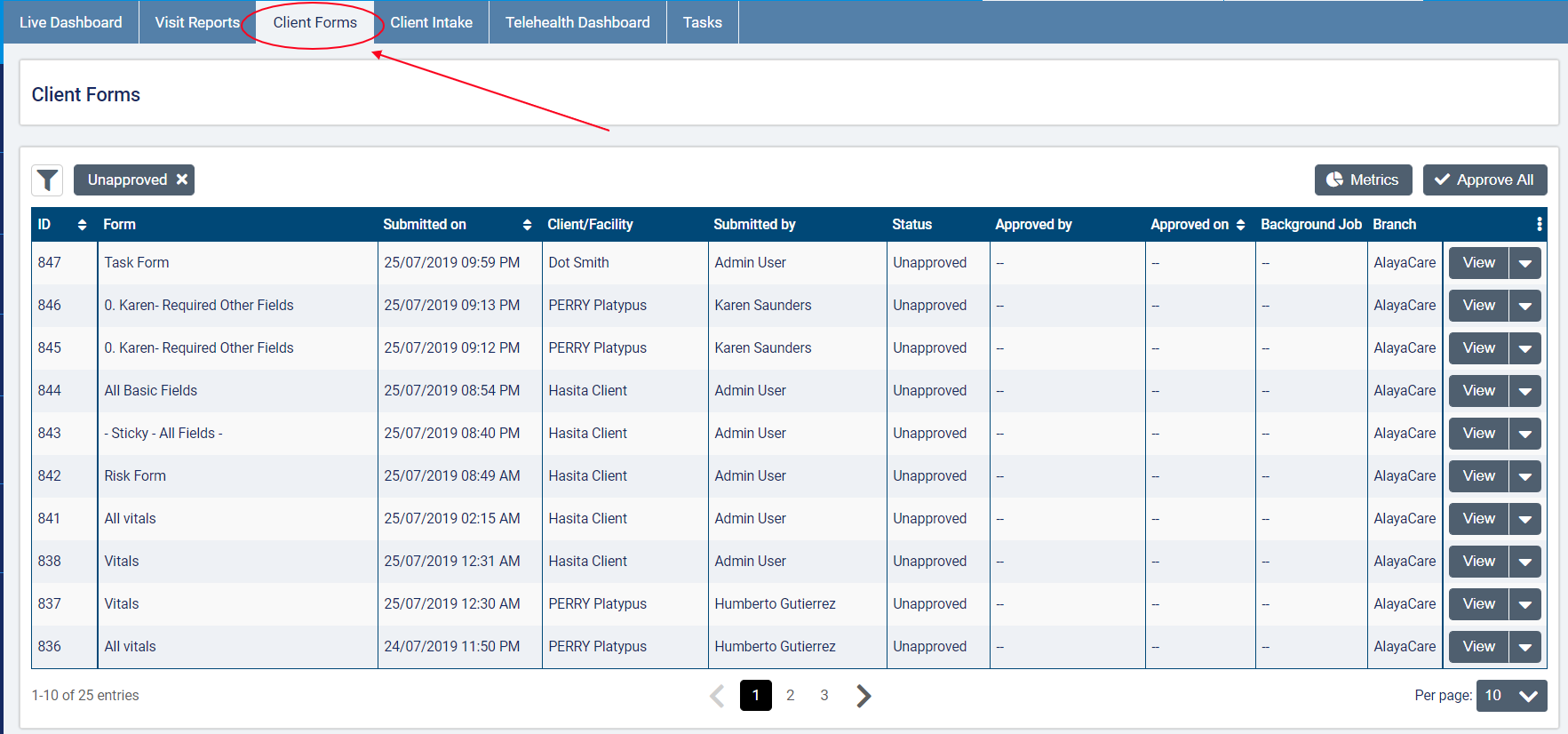View the Task Form submission 847
The image size is (1568, 734).
1478,263
